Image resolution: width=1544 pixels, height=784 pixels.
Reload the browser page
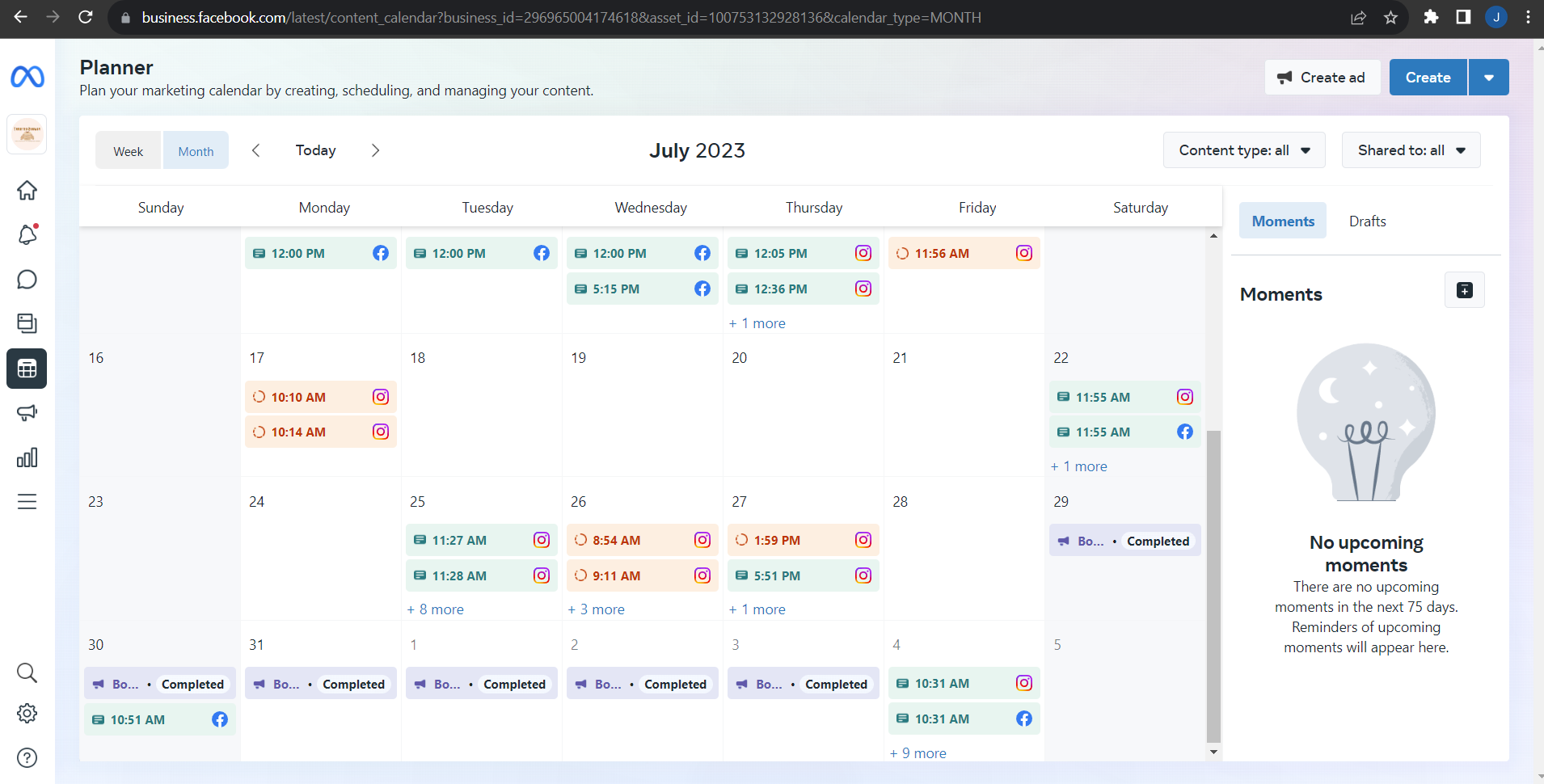tap(86, 17)
